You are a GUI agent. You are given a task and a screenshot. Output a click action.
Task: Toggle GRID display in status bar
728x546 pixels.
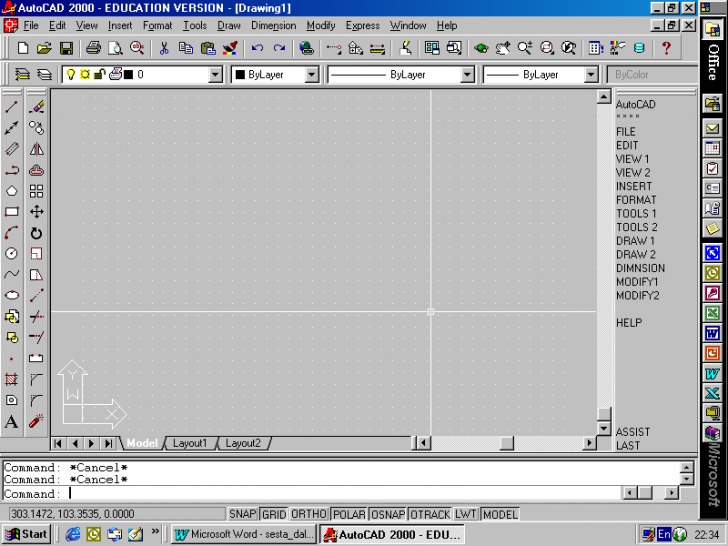(x=274, y=514)
